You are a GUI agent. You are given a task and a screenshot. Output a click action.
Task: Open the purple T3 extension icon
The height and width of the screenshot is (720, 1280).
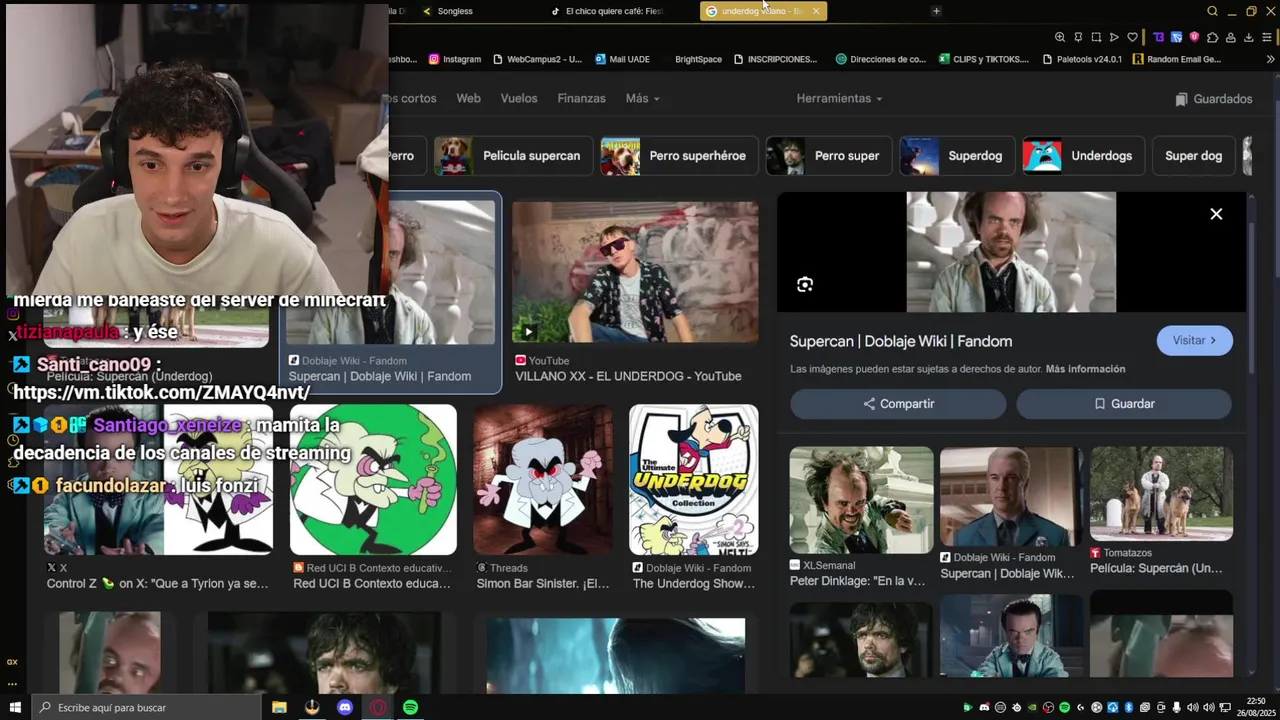(x=1158, y=37)
